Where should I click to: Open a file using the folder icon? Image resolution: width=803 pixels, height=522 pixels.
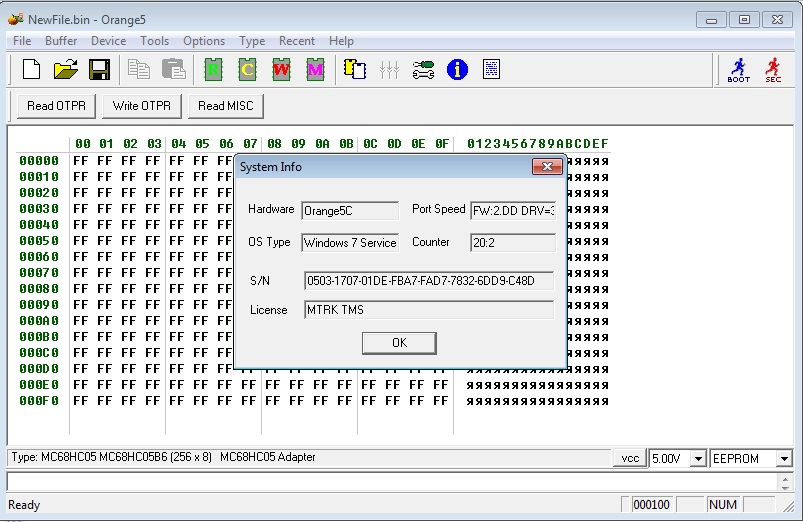point(66,69)
